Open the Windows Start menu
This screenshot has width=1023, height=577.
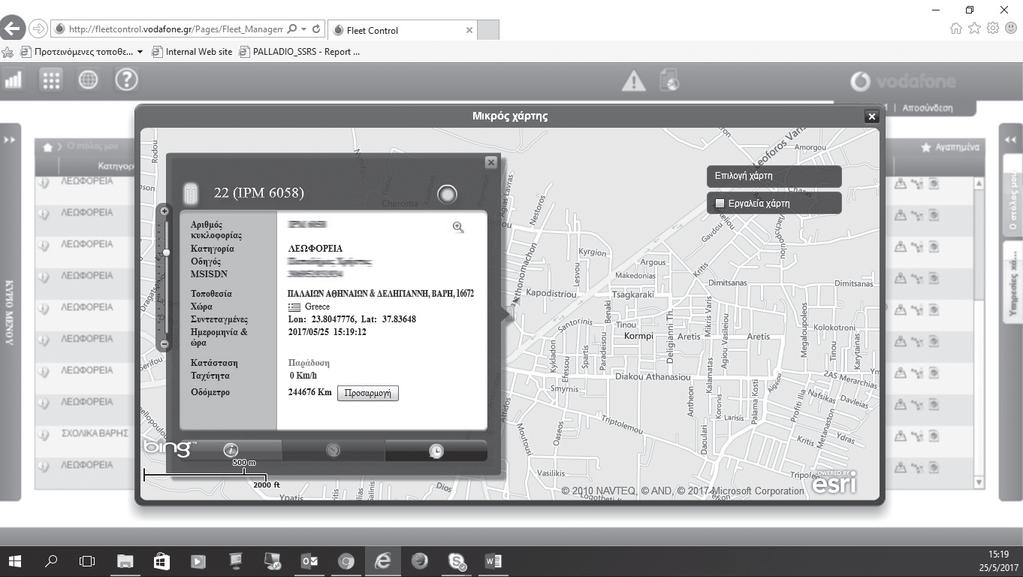click(14, 561)
